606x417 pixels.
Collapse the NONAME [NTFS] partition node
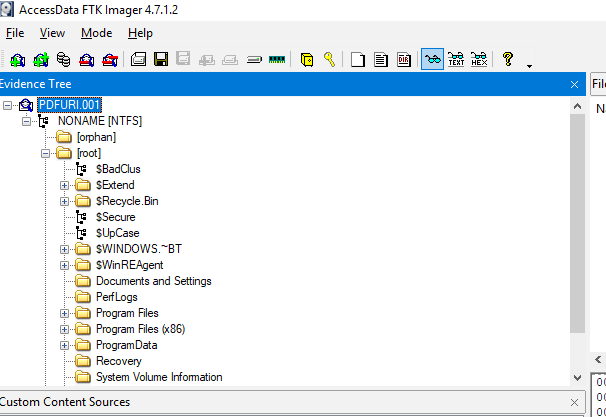click(x=26, y=121)
